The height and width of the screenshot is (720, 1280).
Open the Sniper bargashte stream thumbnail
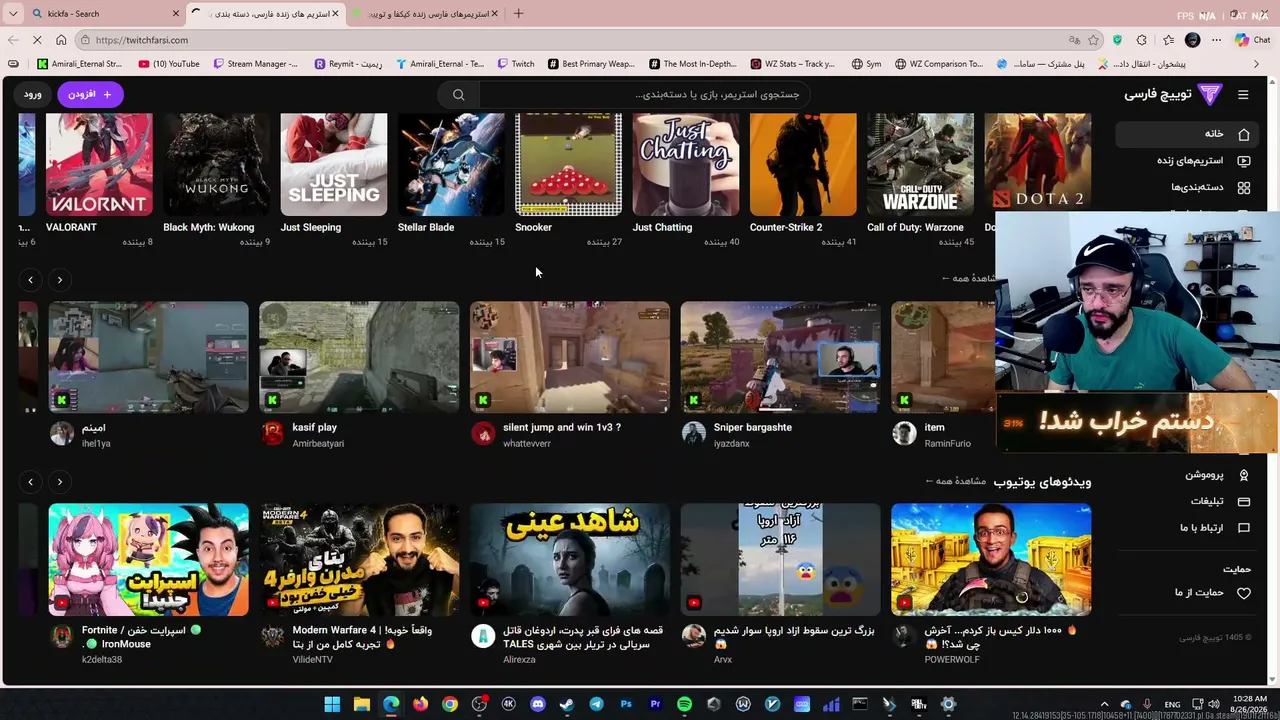781,357
